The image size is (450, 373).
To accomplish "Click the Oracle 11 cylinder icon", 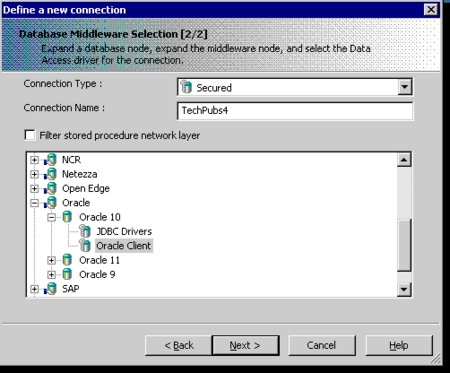I will (67, 260).
